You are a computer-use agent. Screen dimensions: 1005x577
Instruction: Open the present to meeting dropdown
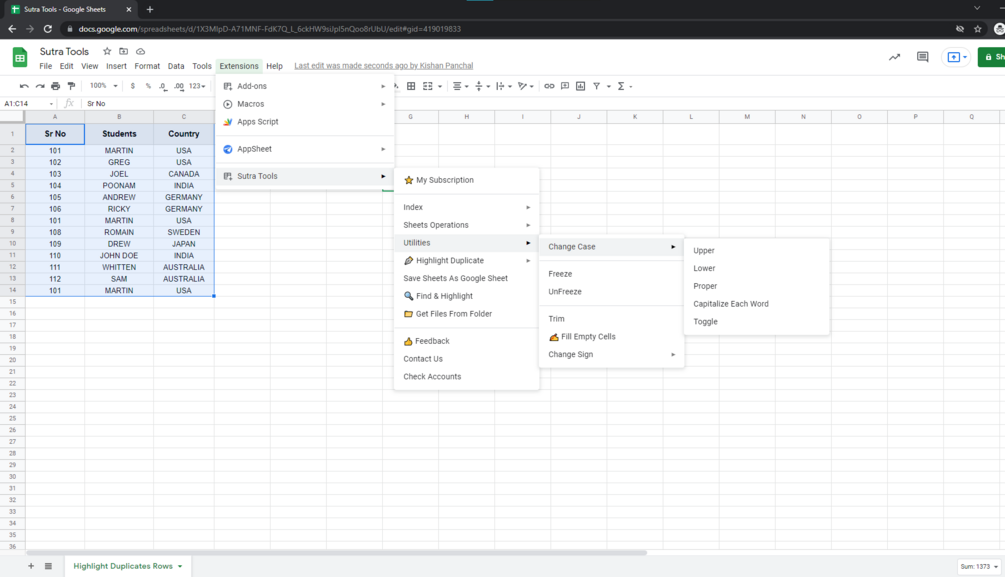[965, 57]
